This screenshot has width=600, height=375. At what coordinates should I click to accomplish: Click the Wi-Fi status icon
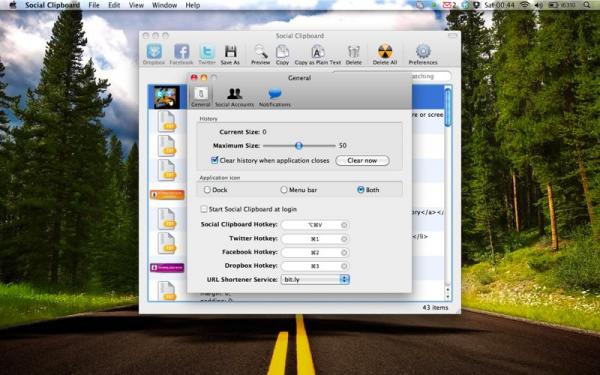point(525,5)
